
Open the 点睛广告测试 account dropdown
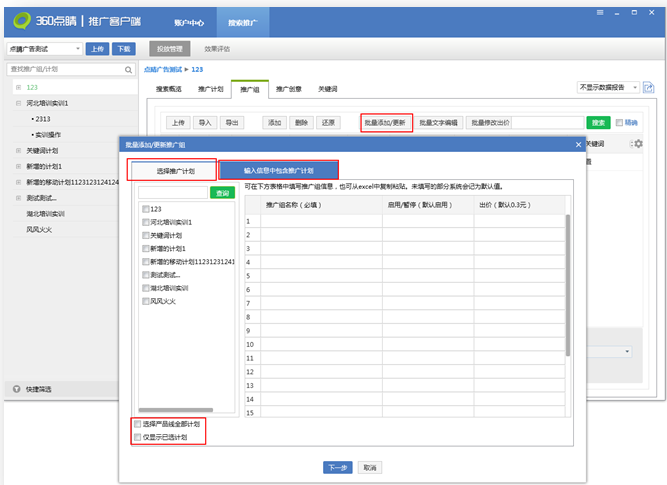pyautogui.click(x=44, y=48)
